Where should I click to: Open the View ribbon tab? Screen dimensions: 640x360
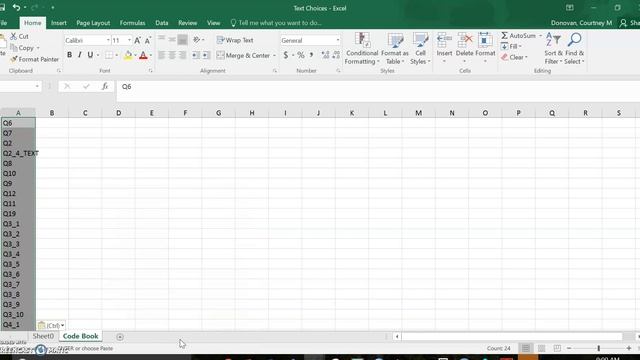tap(213, 23)
